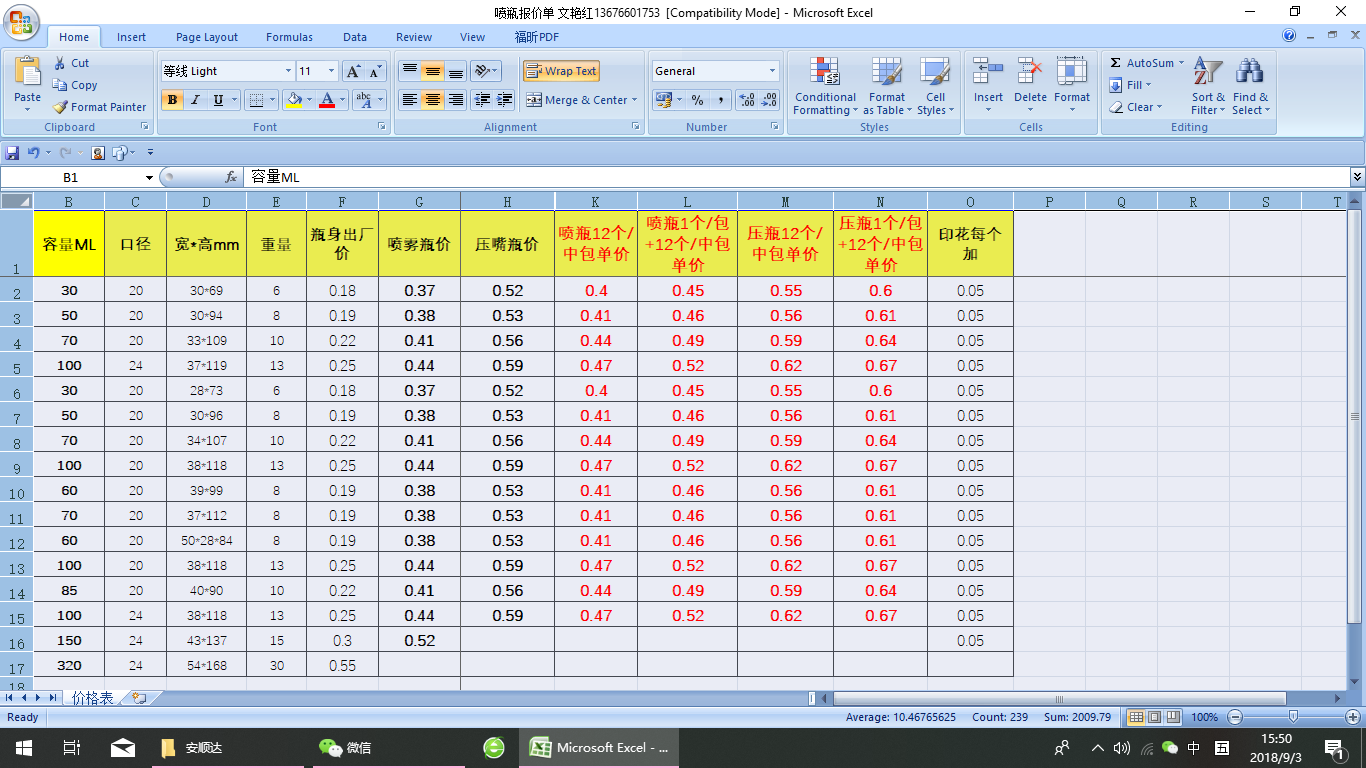Open the Formulas ribbon tab

(289, 37)
